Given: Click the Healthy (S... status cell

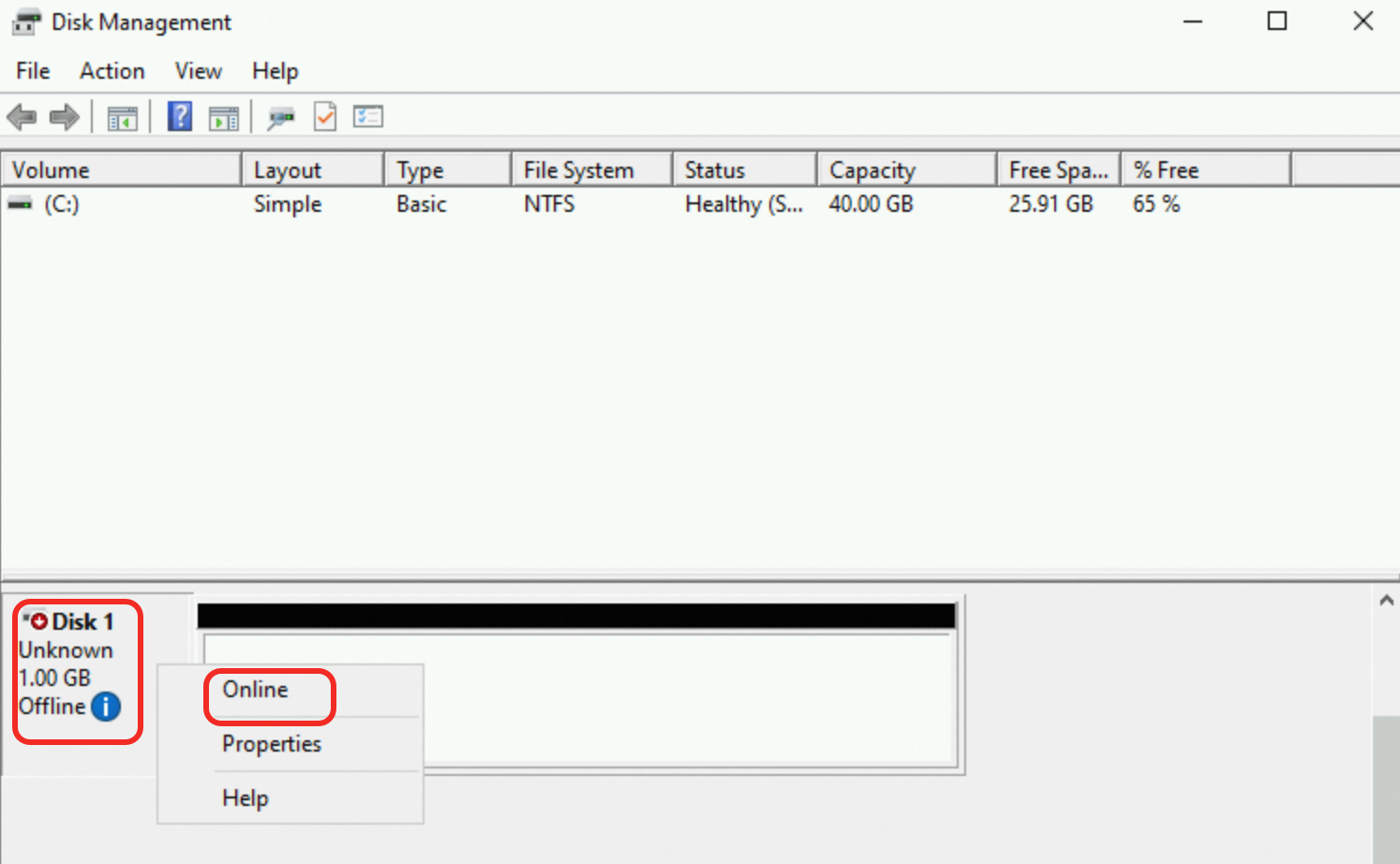Looking at the screenshot, I should (x=744, y=204).
